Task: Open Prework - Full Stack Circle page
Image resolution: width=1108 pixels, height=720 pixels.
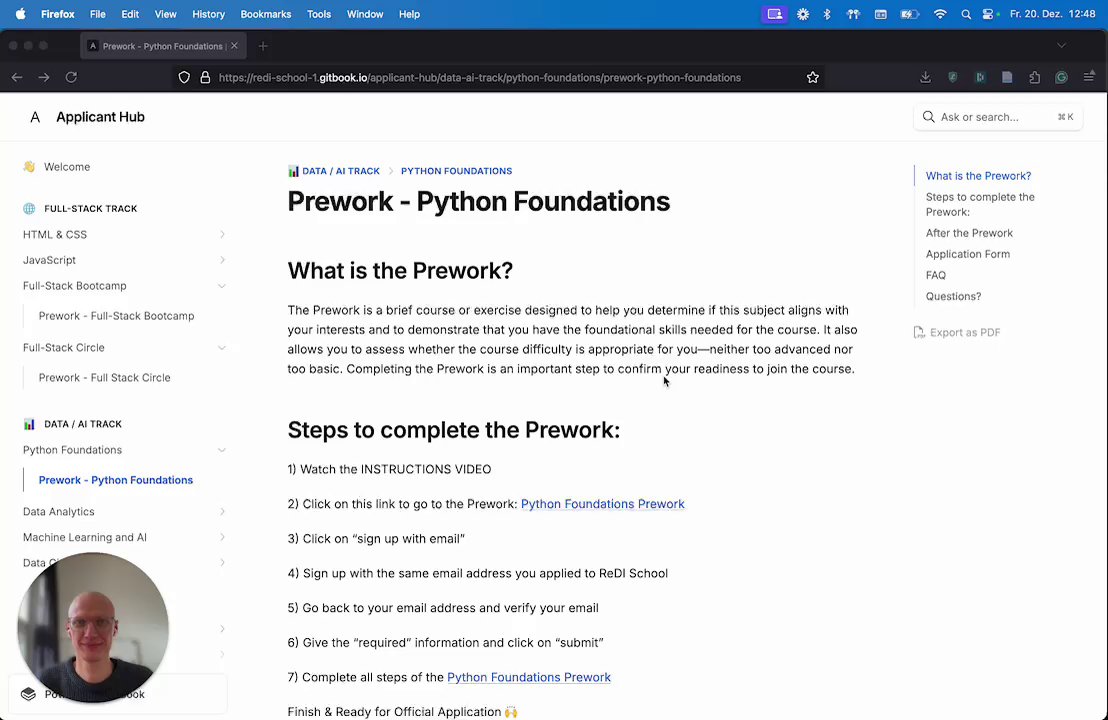Action: pyautogui.click(x=105, y=377)
